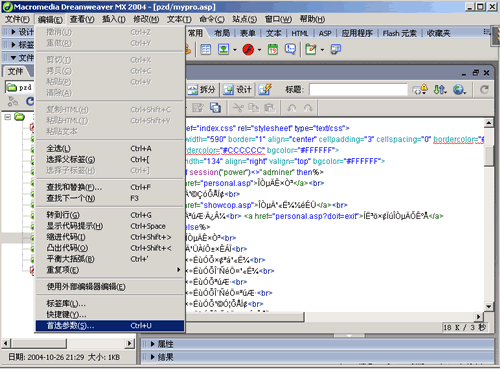Click the red Flash media icon
Viewport: 500px width, 369px height.
[x=248, y=50]
